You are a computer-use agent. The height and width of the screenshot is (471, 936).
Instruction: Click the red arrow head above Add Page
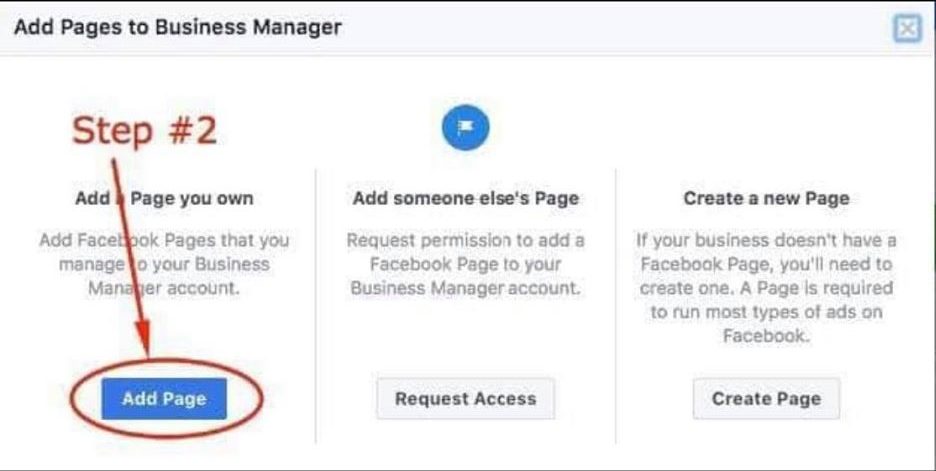[143, 339]
